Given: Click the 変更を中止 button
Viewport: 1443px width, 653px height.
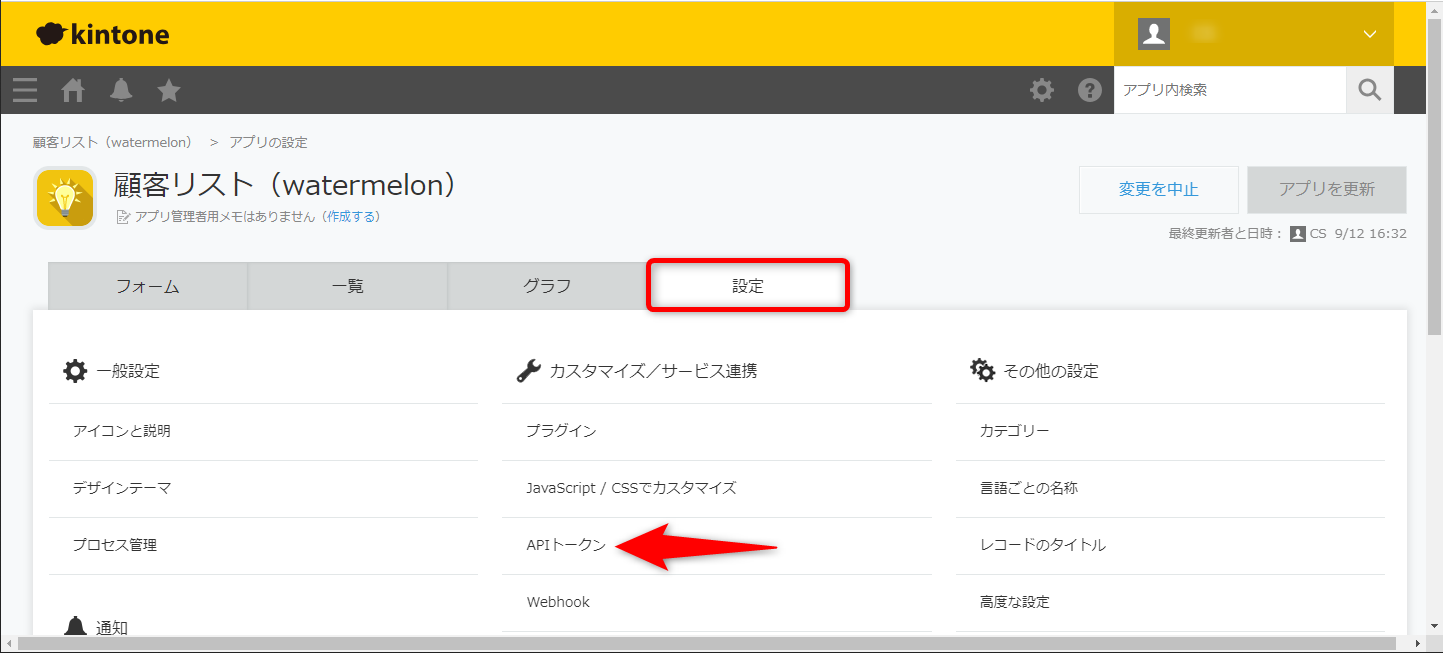Looking at the screenshot, I should pyautogui.click(x=1158, y=190).
